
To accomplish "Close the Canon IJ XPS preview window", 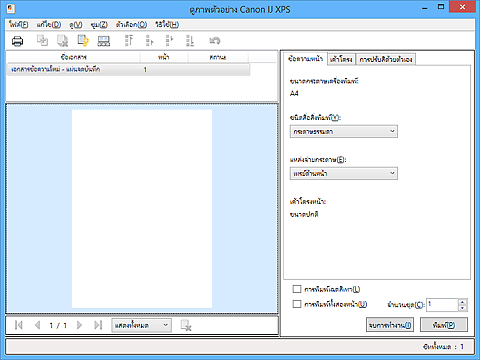I will (x=462, y=7).
